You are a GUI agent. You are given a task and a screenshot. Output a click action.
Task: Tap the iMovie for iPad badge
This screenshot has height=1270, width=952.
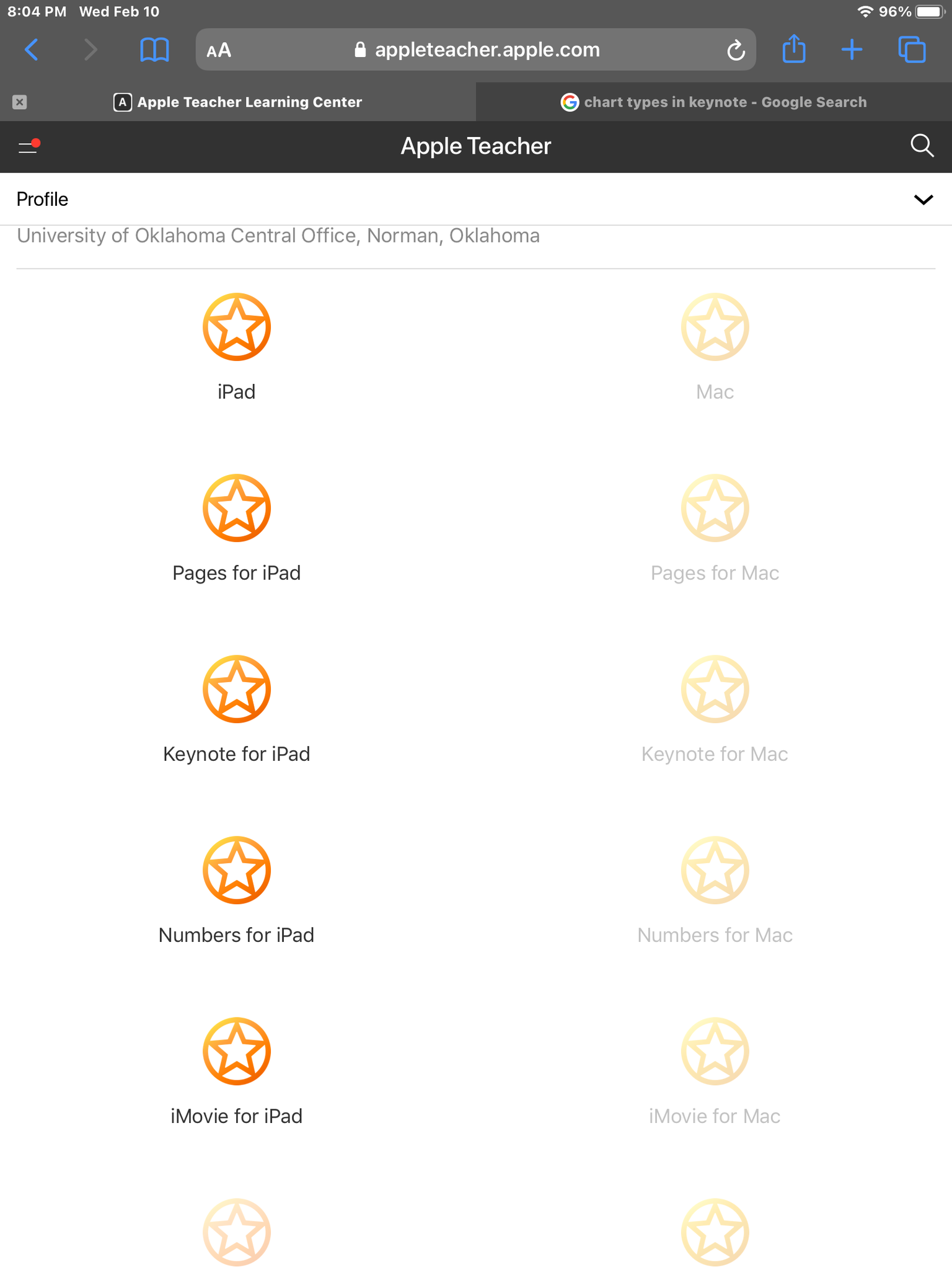236,1051
